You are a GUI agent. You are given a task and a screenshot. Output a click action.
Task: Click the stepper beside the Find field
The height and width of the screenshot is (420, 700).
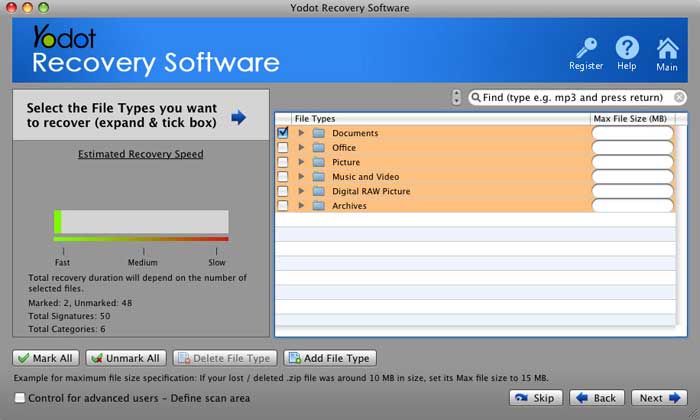456,97
